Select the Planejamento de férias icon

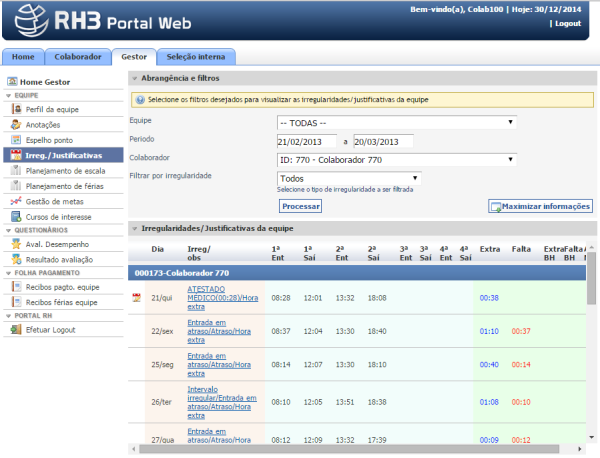pyautogui.click(x=16, y=186)
